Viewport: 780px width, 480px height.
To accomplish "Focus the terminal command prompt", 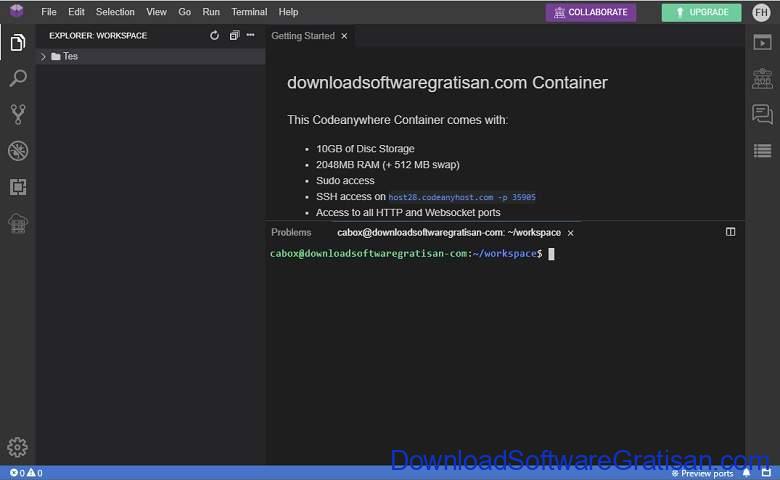I will [x=551, y=254].
